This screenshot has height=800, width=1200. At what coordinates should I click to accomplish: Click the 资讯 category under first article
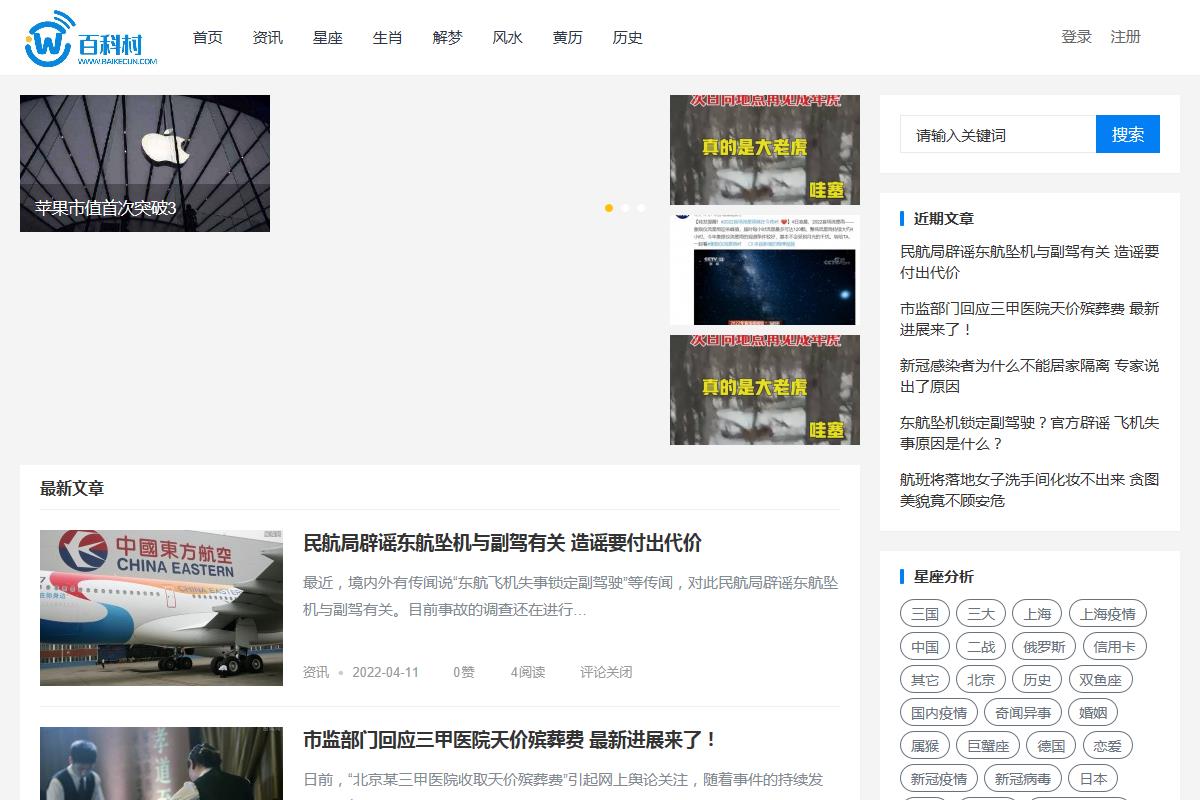(x=316, y=672)
